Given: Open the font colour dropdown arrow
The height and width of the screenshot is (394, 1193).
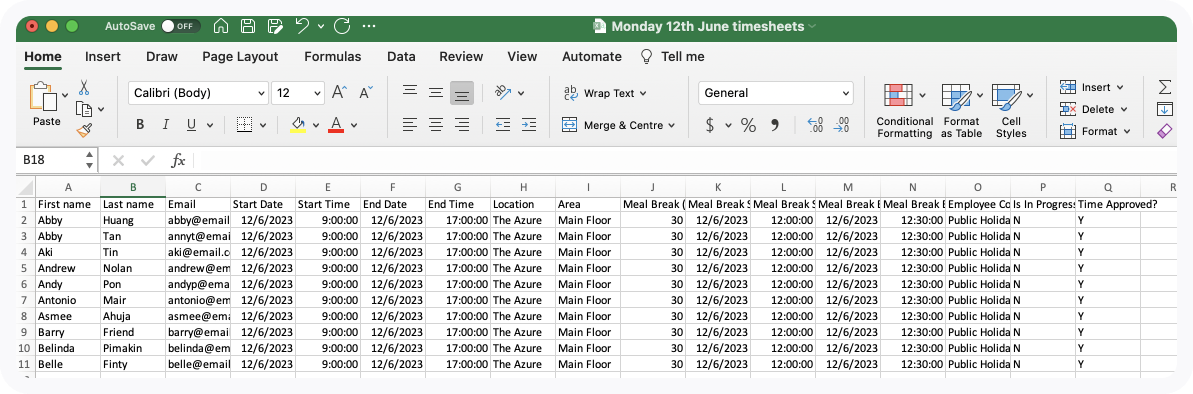Looking at the screenshot, I should (354, 126).
